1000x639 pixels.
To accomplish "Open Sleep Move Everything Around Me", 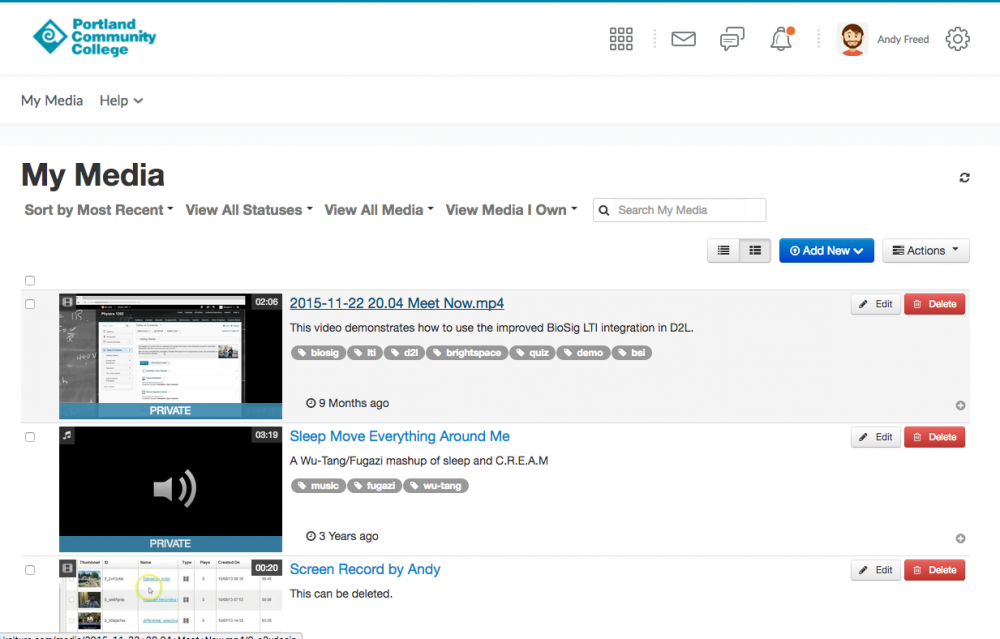I will 399,436.
